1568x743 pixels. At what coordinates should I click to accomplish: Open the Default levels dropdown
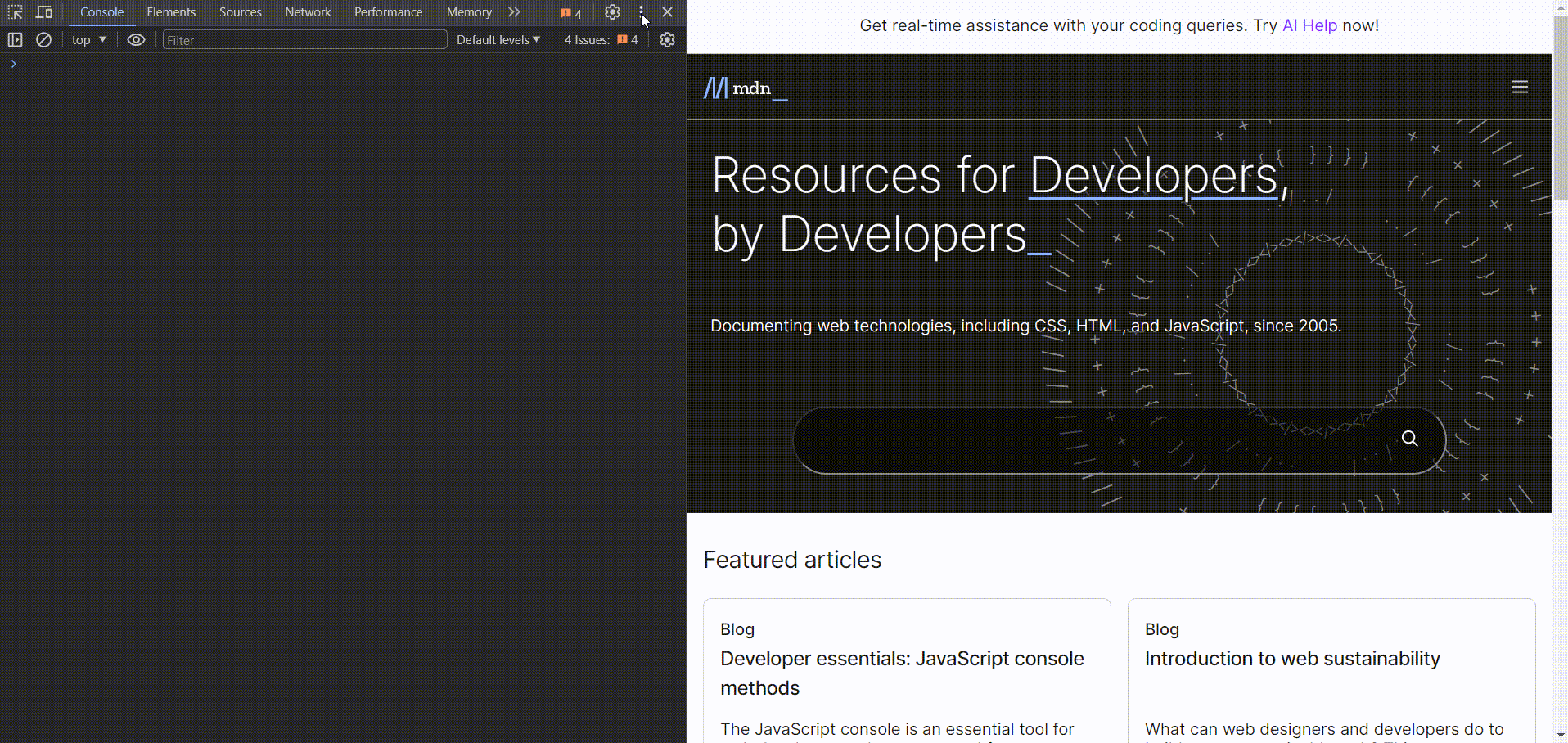point(498,40)
